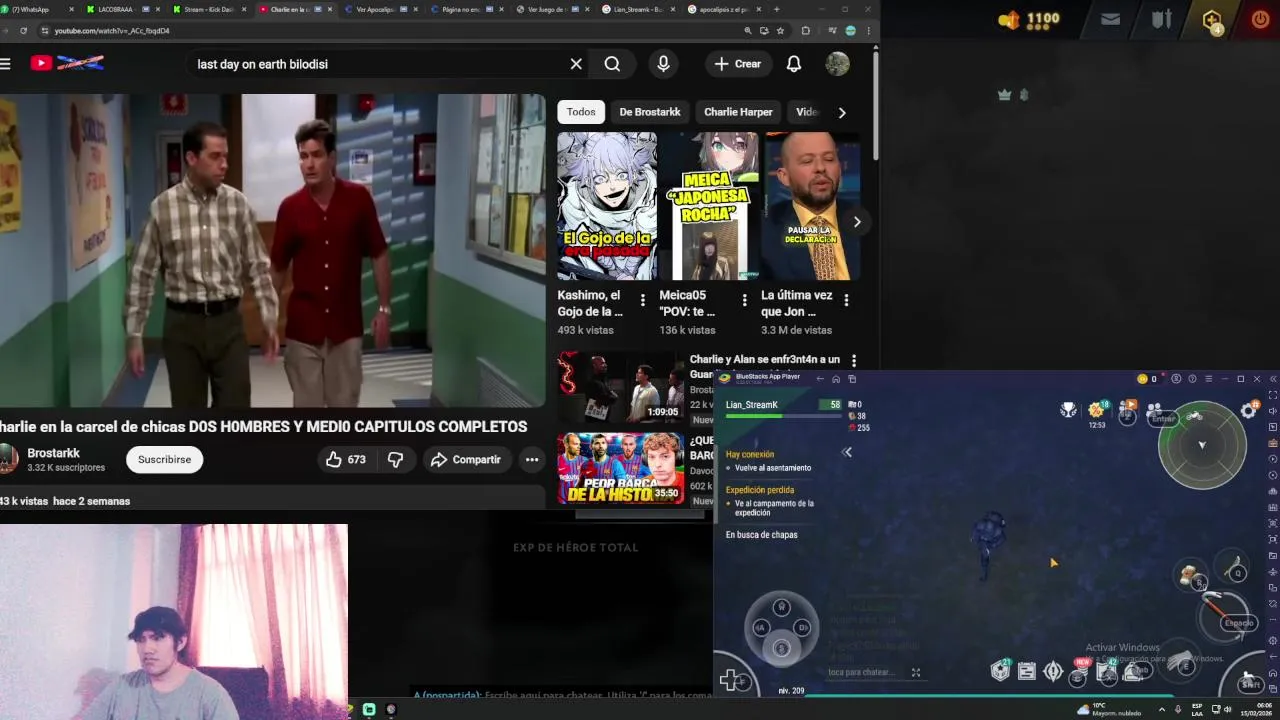Open the taskbar weather widget
This screenshot has width=1280, height=720.
(x=1109, y=709)
